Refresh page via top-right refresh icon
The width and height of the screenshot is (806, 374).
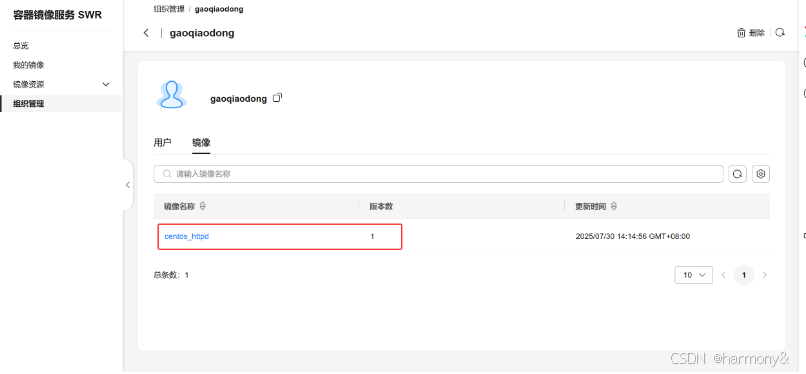[x=780, y=32]
